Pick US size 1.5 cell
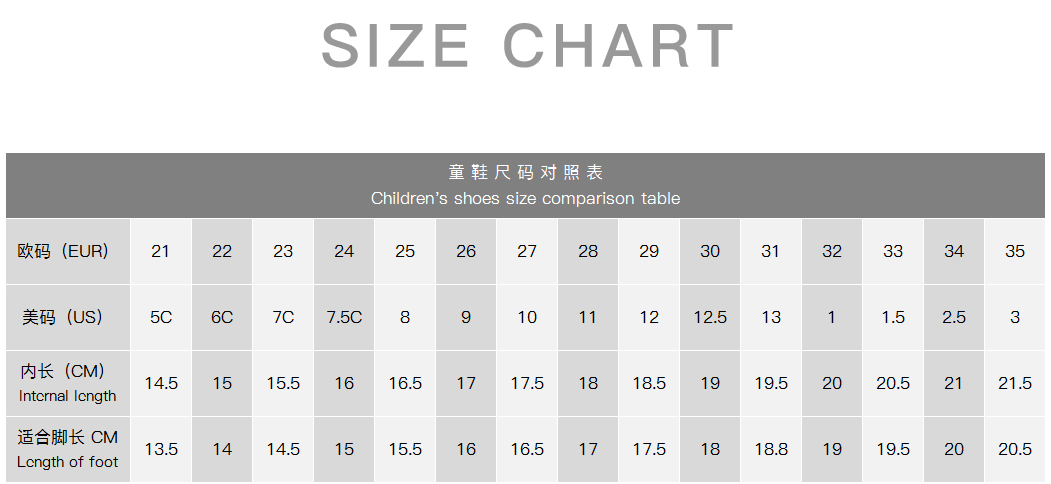Viewport: 1051px width, 484px height. click(x=893, y=317)
